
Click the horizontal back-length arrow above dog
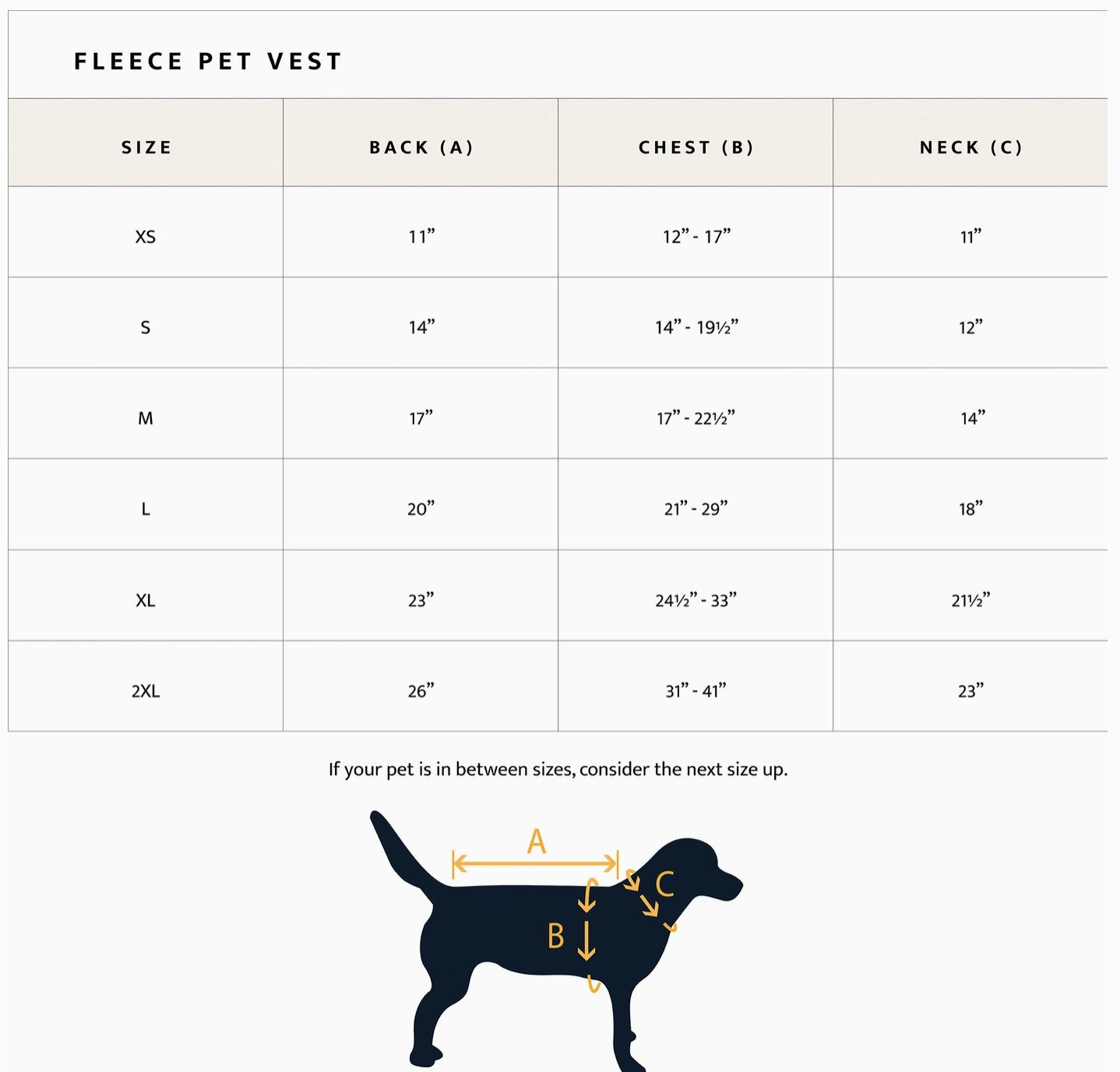(x=535, y=863)
